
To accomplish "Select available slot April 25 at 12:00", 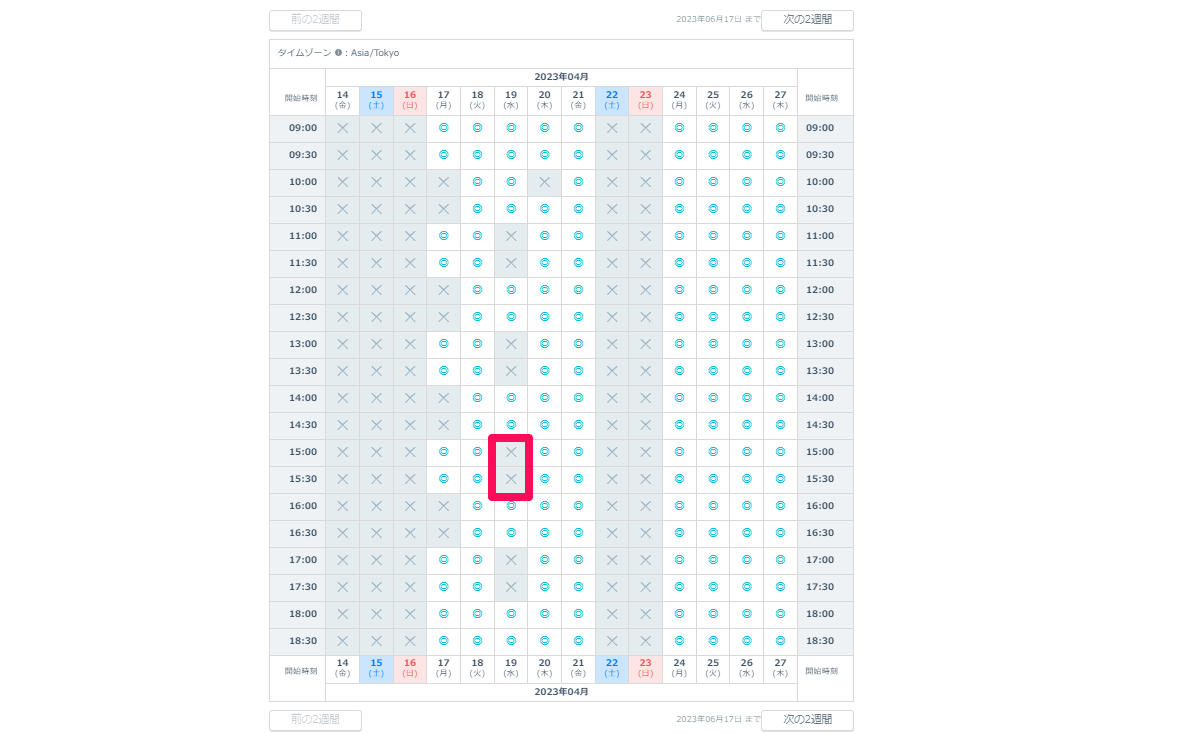I will point(713,290).
